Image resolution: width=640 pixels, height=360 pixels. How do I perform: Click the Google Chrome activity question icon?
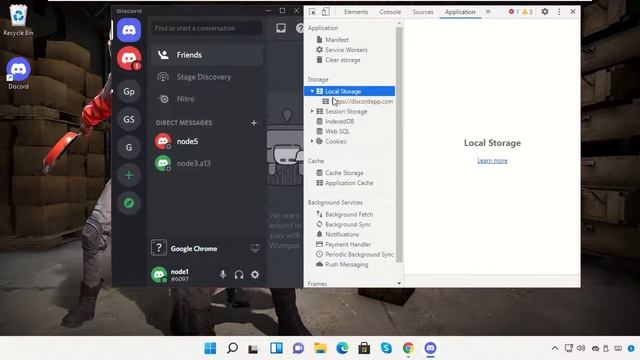(x=159, y=248)
